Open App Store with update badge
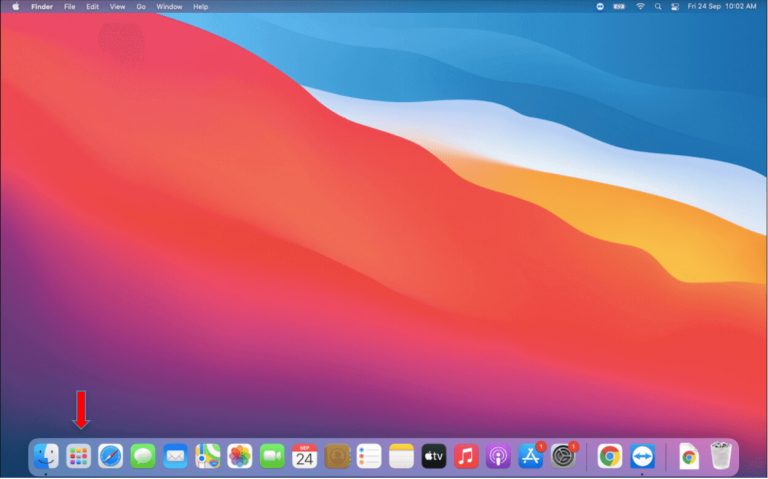This screenshot has width=768, height=479. pyautogui.click(x=531, y=456)
